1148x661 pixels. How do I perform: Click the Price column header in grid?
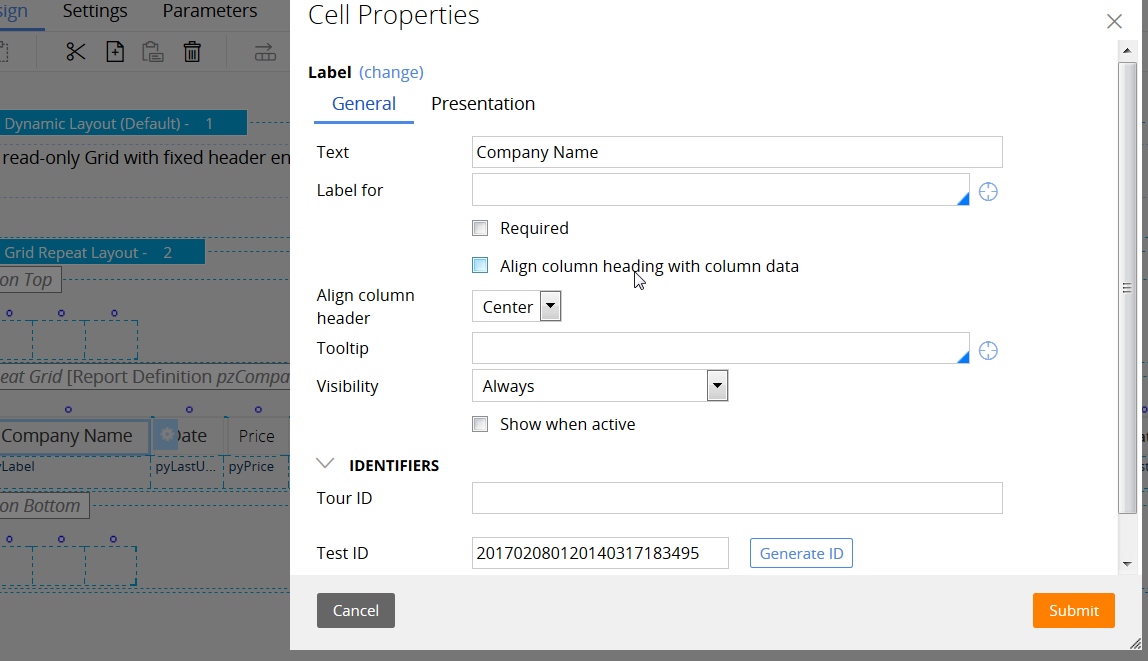[x=256, y=436]
